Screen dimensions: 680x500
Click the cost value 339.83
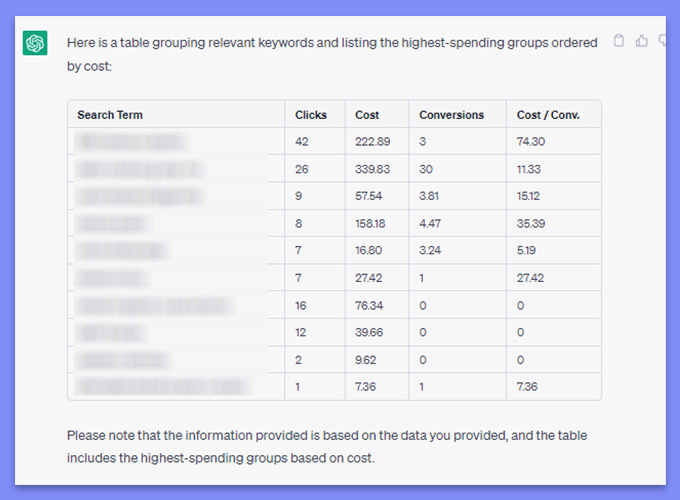pos(373,169)
